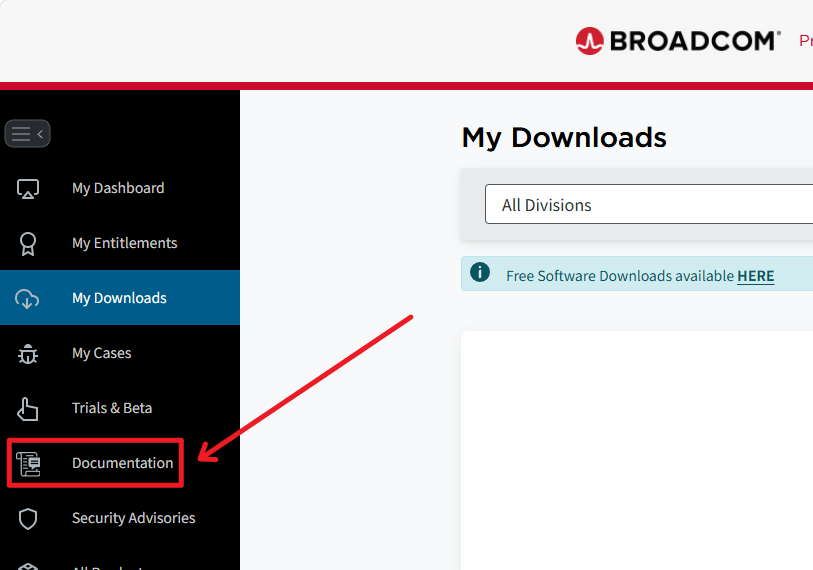Click the Documentation scroll icon
813x570 pixels.
click(x=28, y=464)
